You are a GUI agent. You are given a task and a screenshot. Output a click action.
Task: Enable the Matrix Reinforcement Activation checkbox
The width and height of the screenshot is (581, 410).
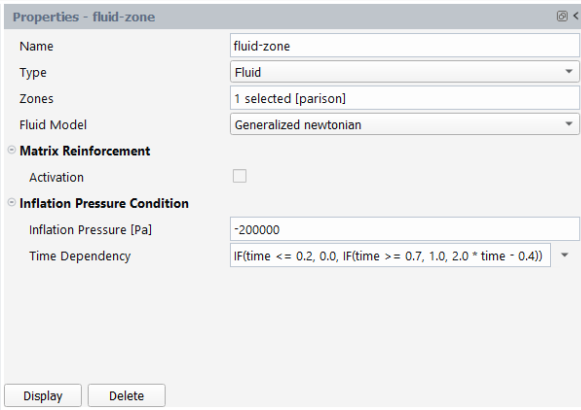239,176
